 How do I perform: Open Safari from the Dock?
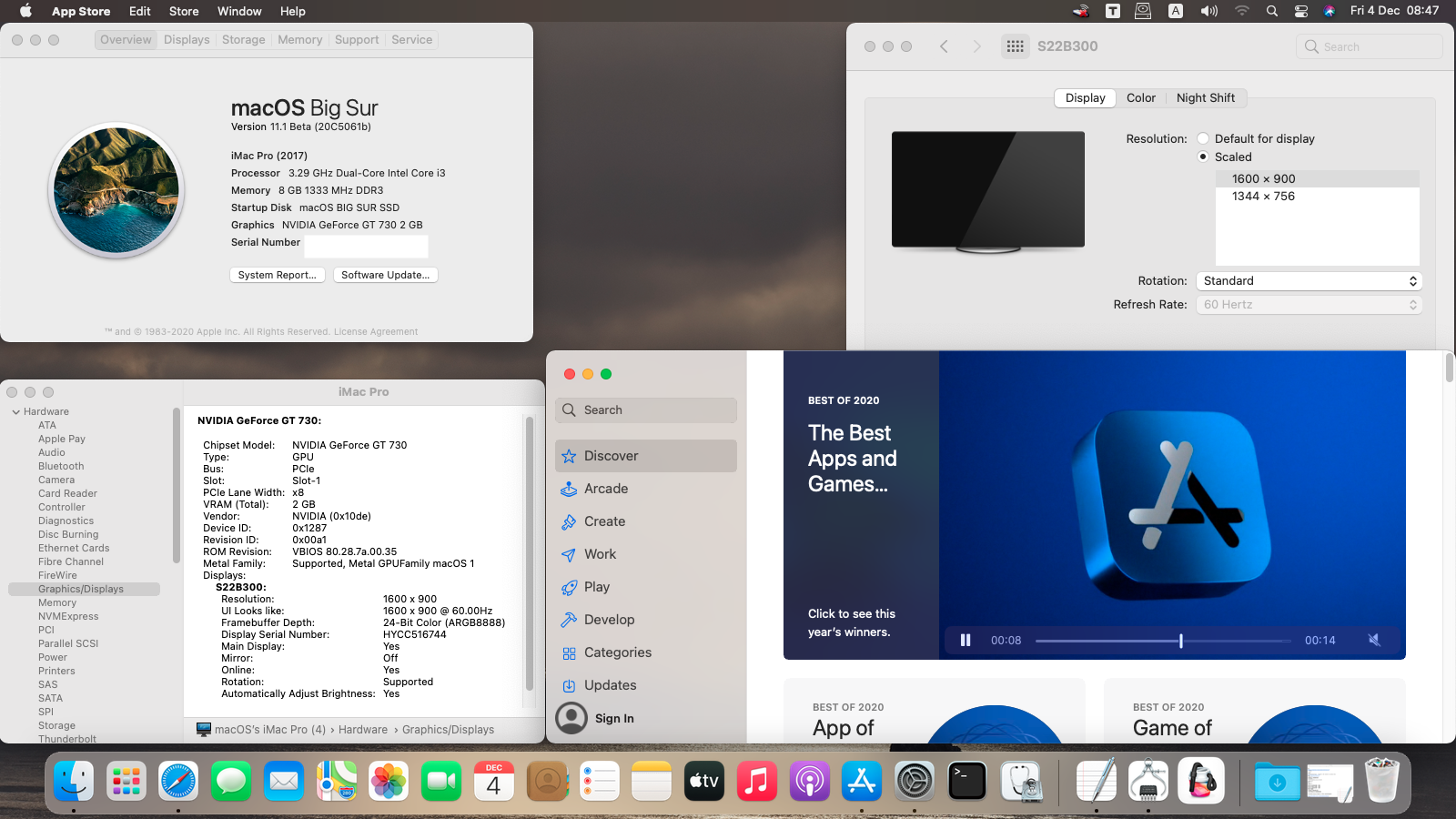[178, 782]
